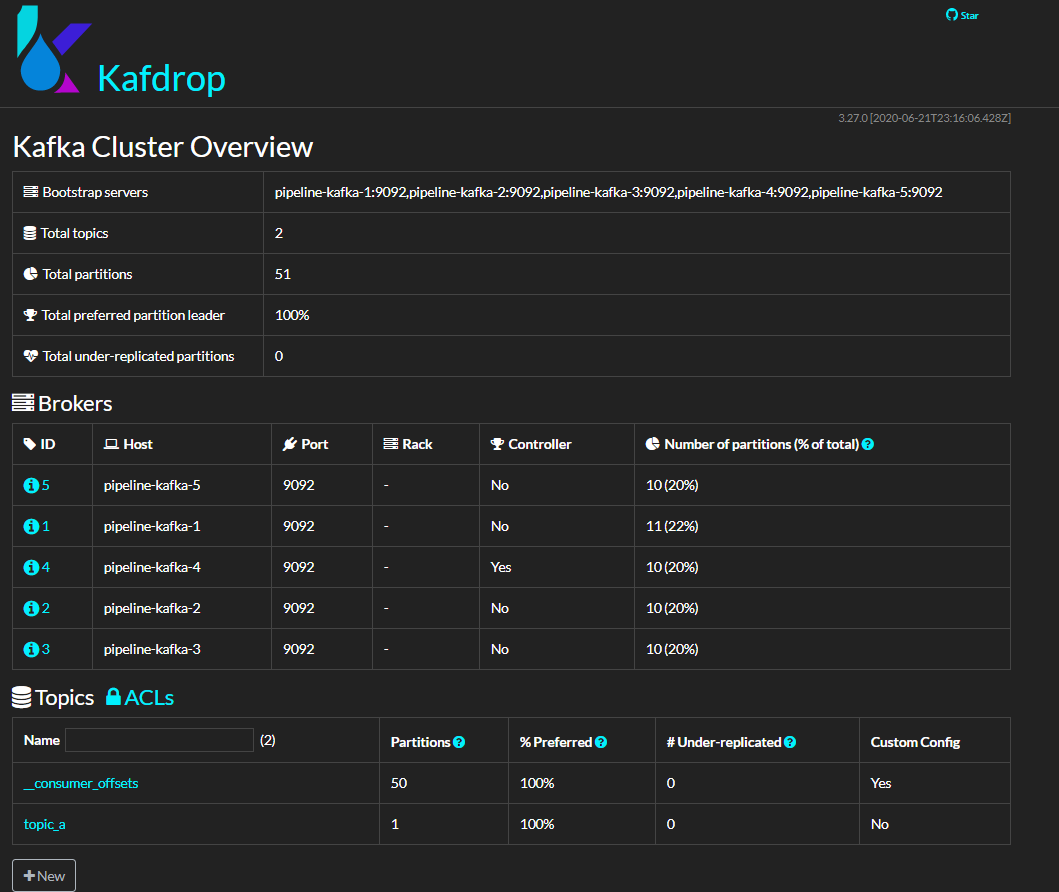The image size is (1059, 892).
Task: Click help icon beside Number of partitions
Action: click(868, 444)
